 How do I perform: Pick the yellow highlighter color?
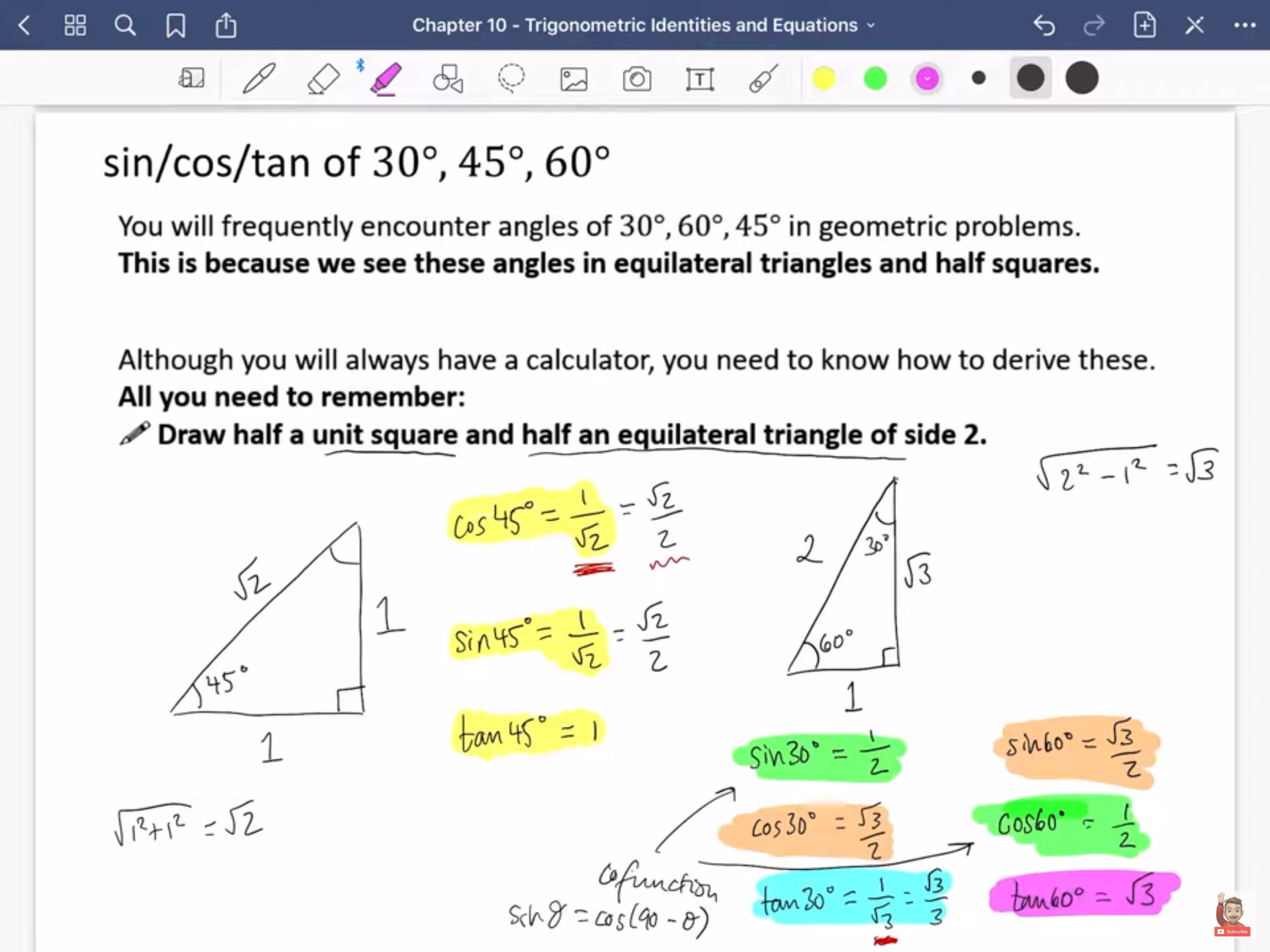824,78
